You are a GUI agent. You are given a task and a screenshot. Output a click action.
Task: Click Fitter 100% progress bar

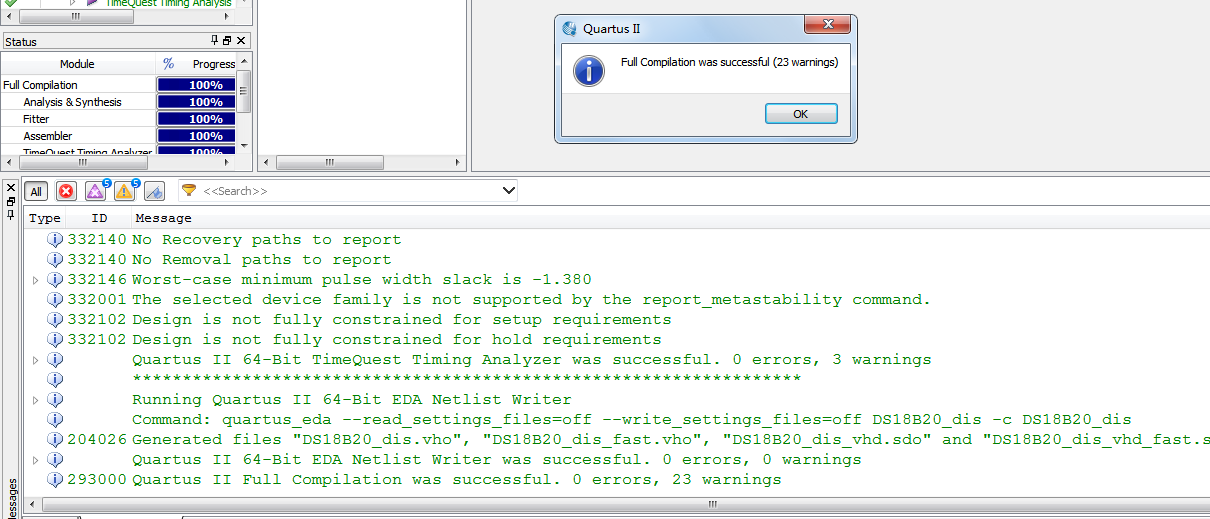pos(196,119)
